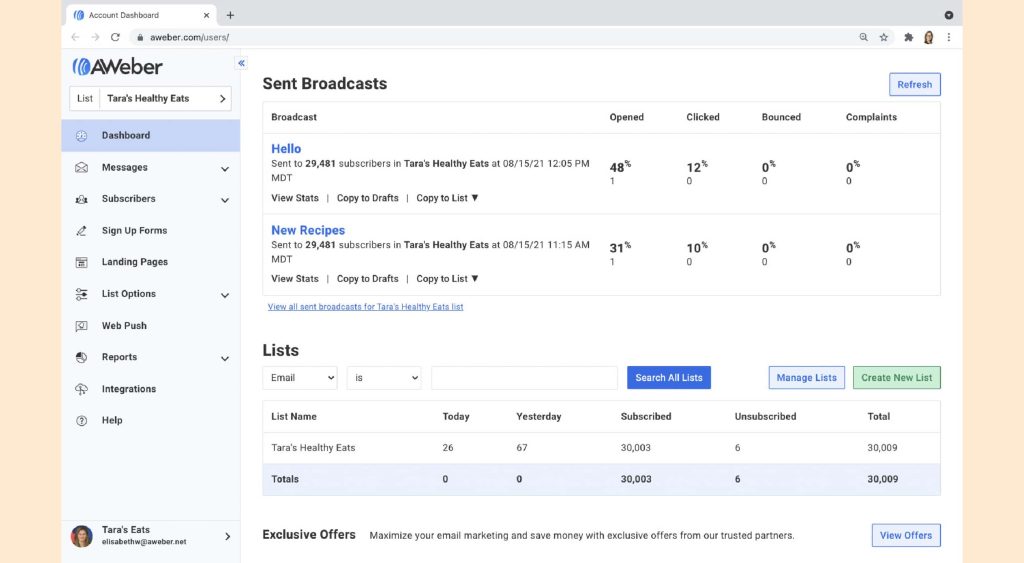Click the Tara's Eats account avatar
Viewport: 1024px width, 563px height.
pyautogui.click(x=82, y=536)
